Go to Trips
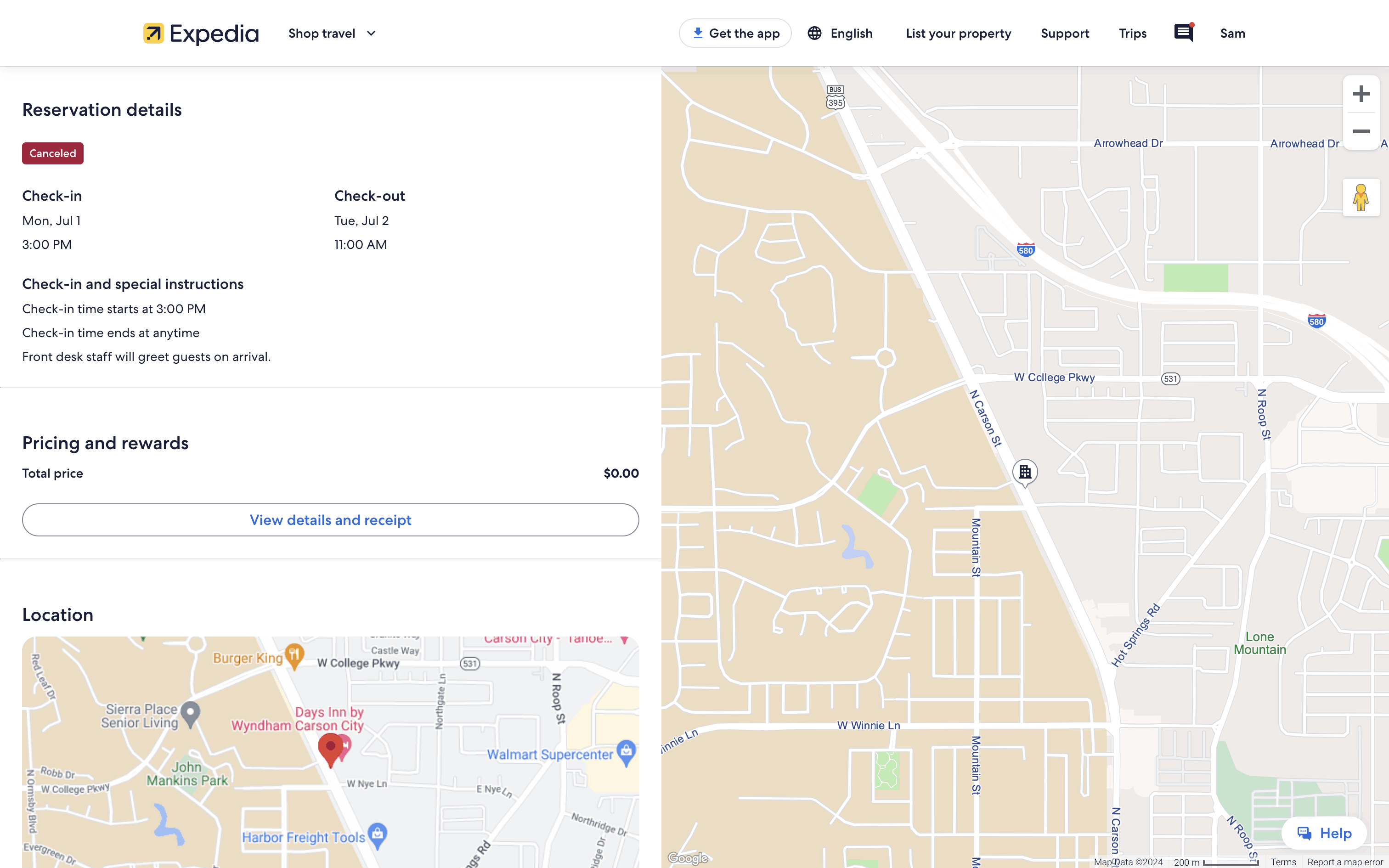The width and height of the screenshot is (1389, 868). [x=1132, y=33]
